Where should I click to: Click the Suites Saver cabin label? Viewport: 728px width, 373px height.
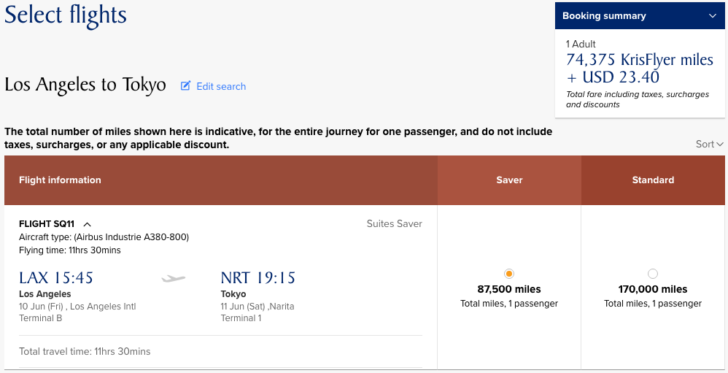pyautogui.click(x=394, y=224)
